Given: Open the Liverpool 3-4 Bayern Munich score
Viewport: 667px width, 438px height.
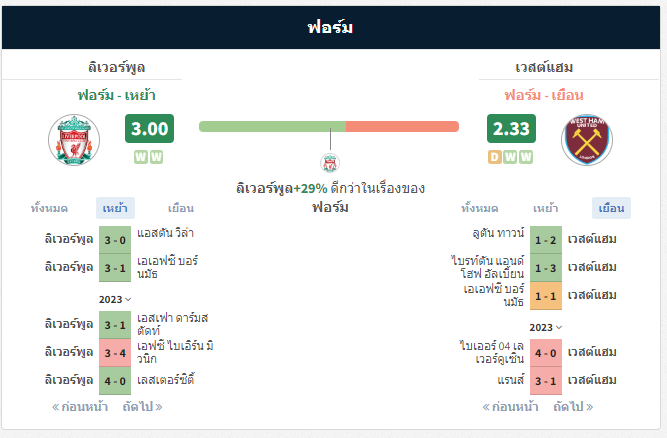Looking at the screenshot, I should 115,353.
